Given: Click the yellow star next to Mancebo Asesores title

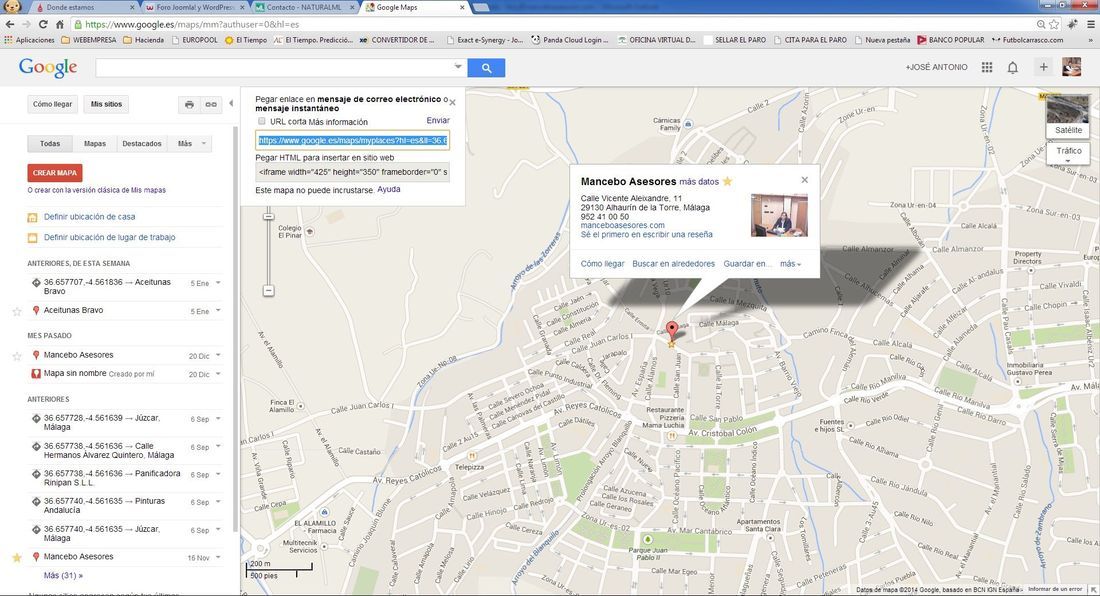Looking at the screenshot, I should point(727,182).
